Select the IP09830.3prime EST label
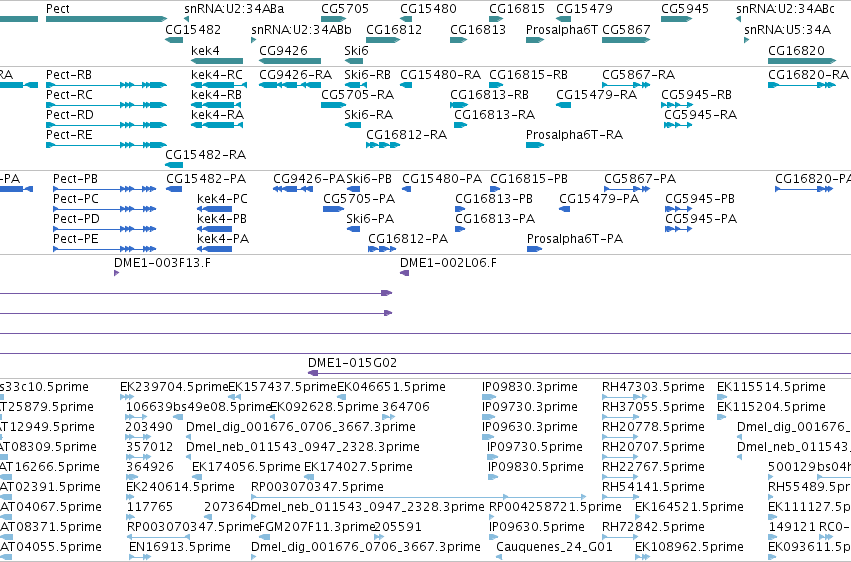Viewport: 851px width, 562px height. pyautogui.click(x=530, y=387)
